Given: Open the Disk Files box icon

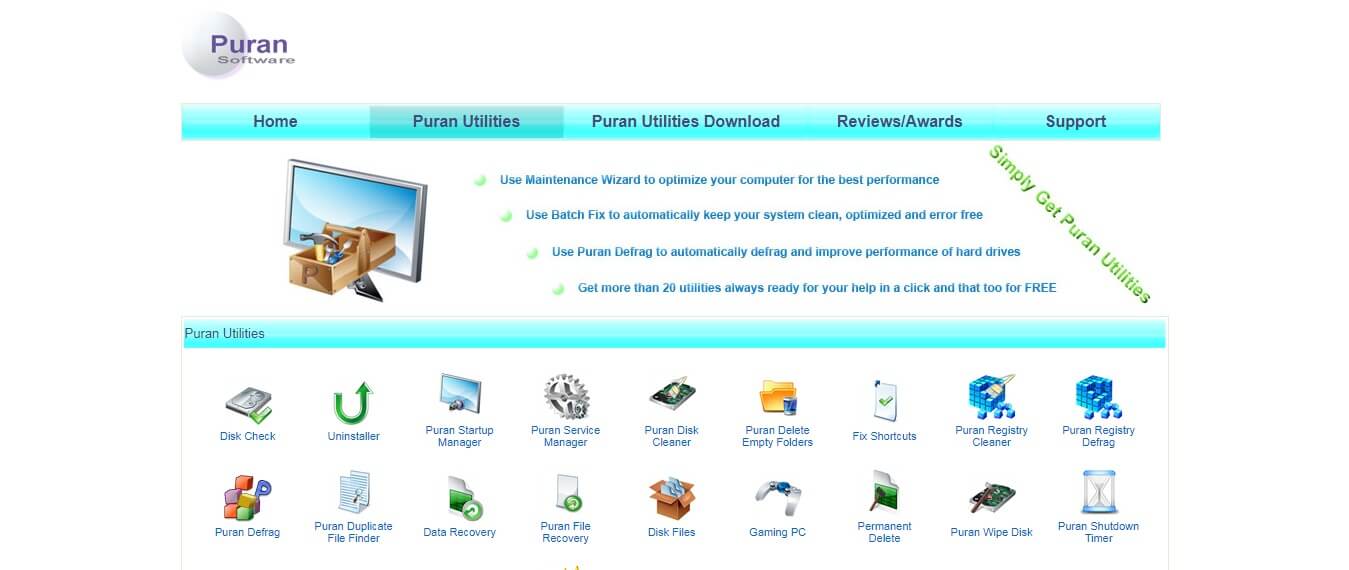Looking at the screenshot, I should point(672,497).
